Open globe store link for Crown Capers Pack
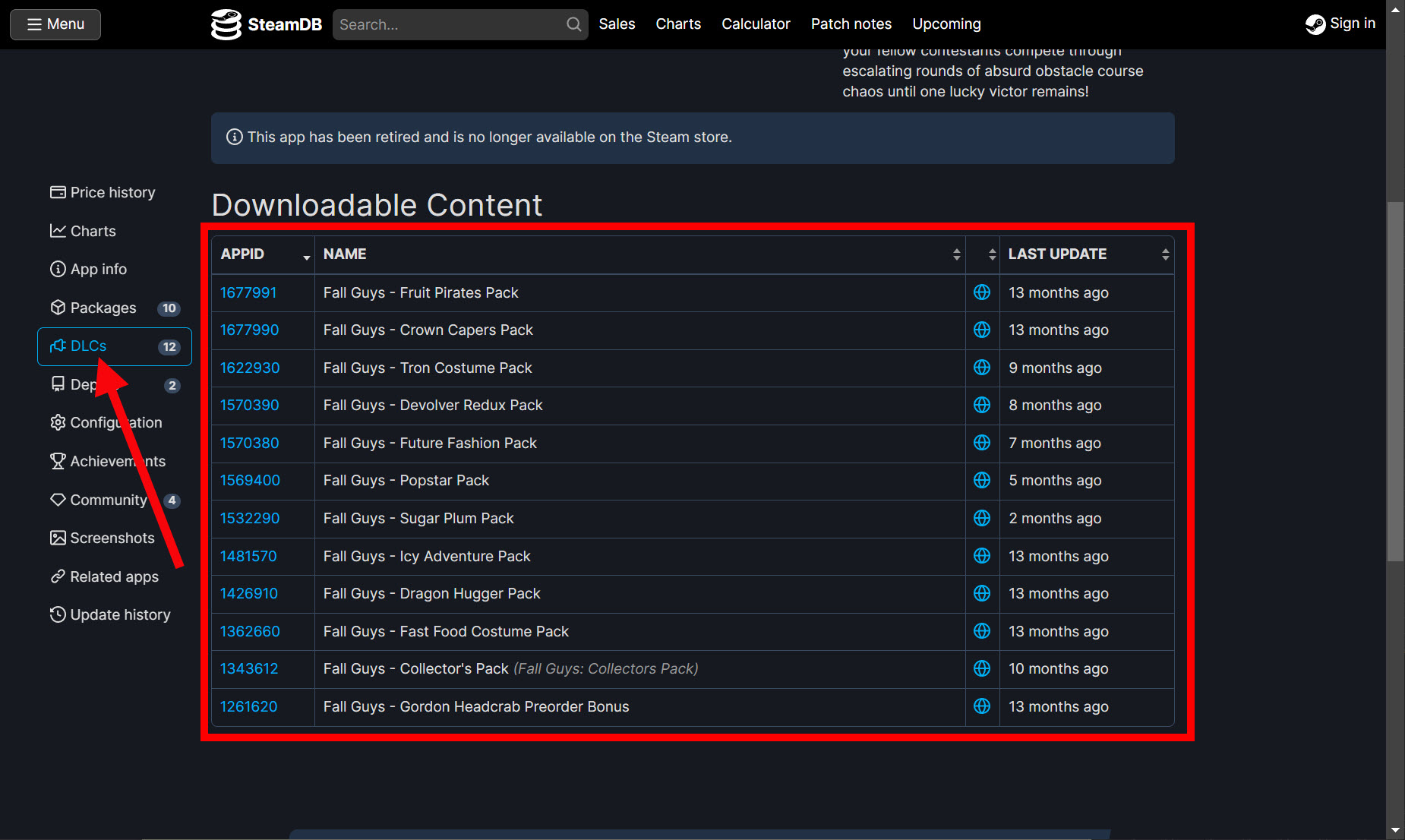 pos(982,330)
